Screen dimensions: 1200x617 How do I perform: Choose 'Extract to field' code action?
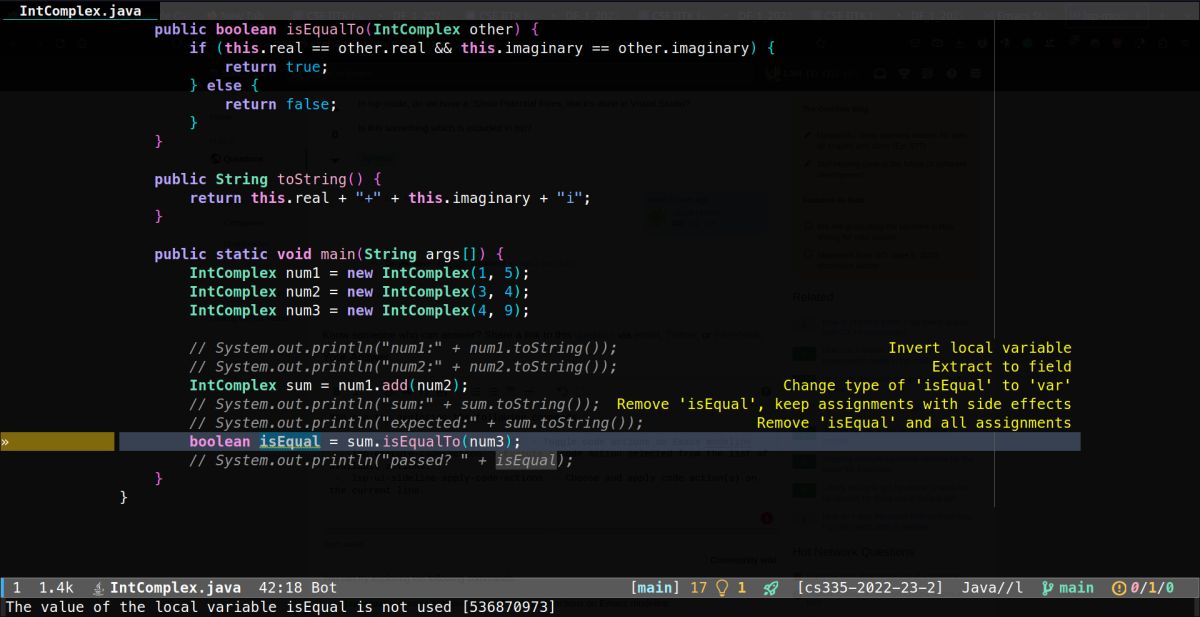click(x=1001, y=367)
